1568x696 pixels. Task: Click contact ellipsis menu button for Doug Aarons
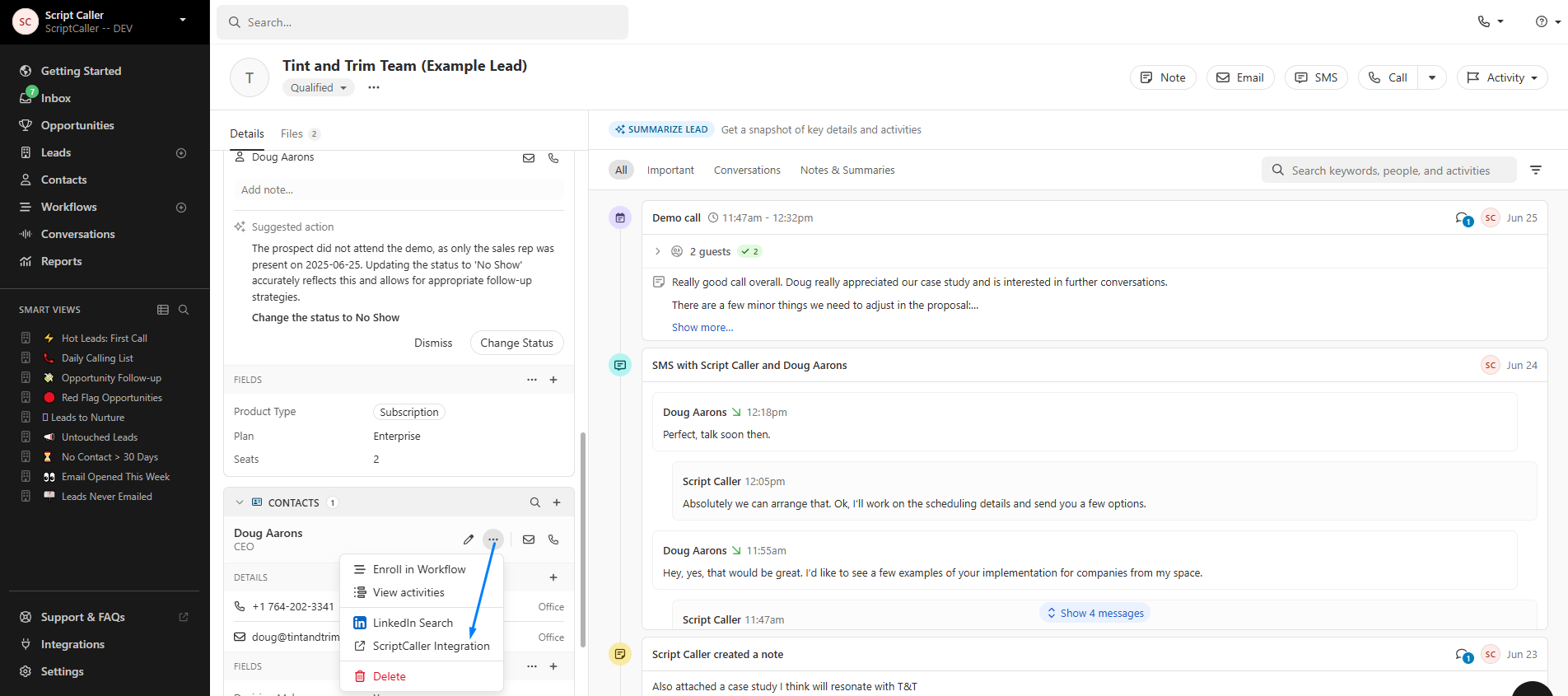coord(492,540)
